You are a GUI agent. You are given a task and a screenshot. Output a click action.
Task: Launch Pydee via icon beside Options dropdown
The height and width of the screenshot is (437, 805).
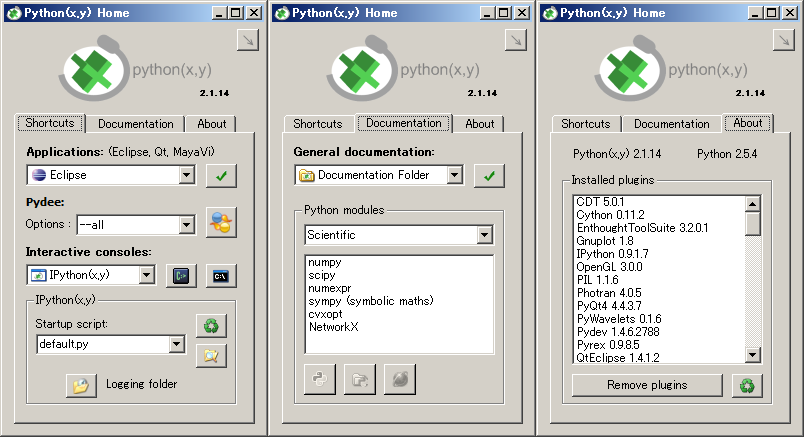point(221,224)
